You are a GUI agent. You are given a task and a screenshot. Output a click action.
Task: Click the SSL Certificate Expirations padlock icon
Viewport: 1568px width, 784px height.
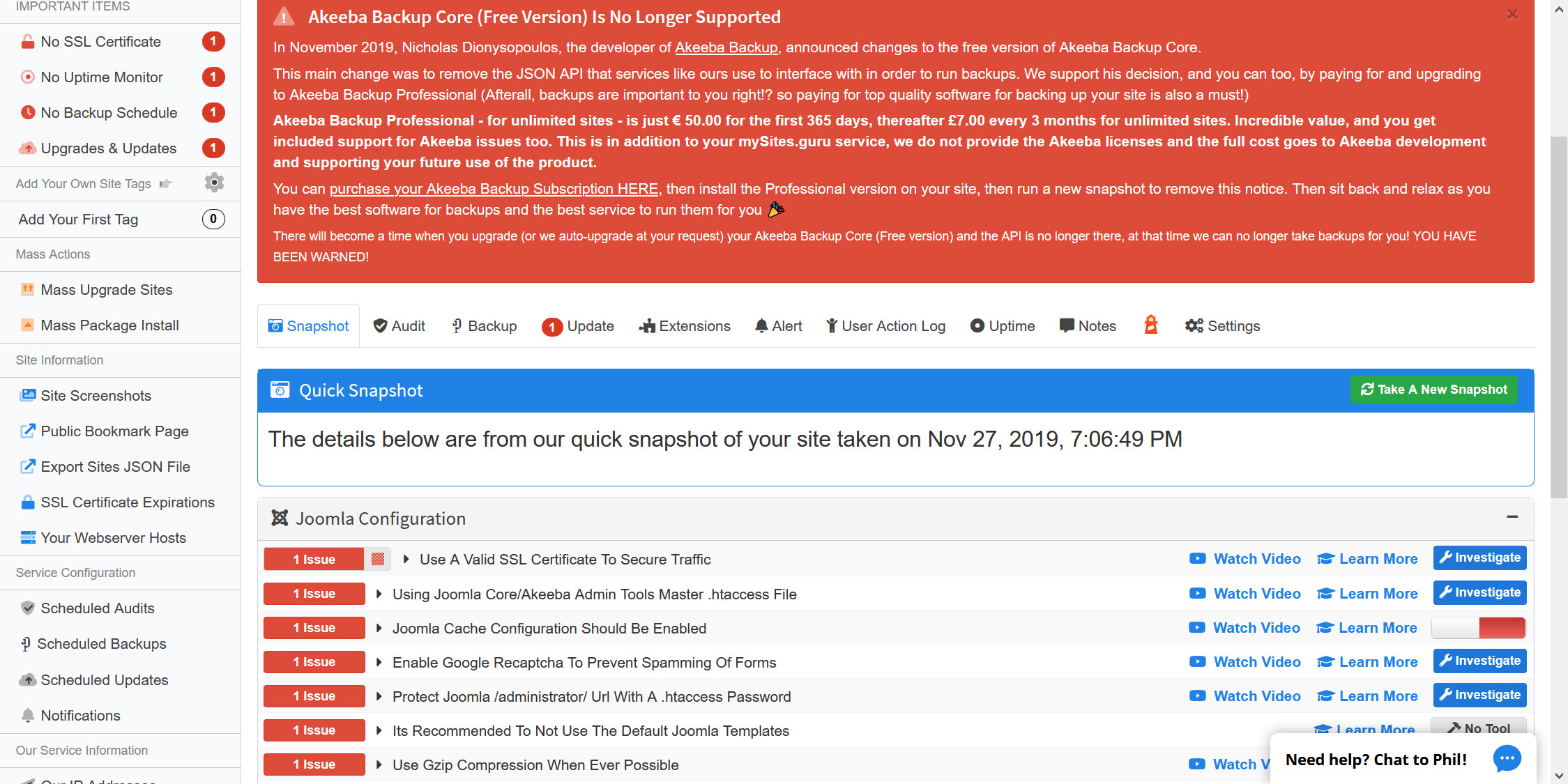point(28,502)
